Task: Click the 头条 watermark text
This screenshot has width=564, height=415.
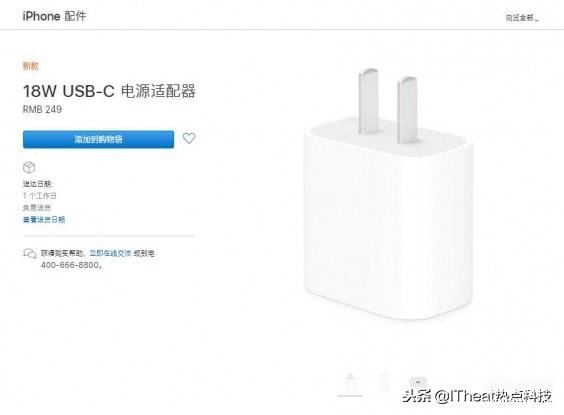Action: pyautogui.click(x=417, y=396)
